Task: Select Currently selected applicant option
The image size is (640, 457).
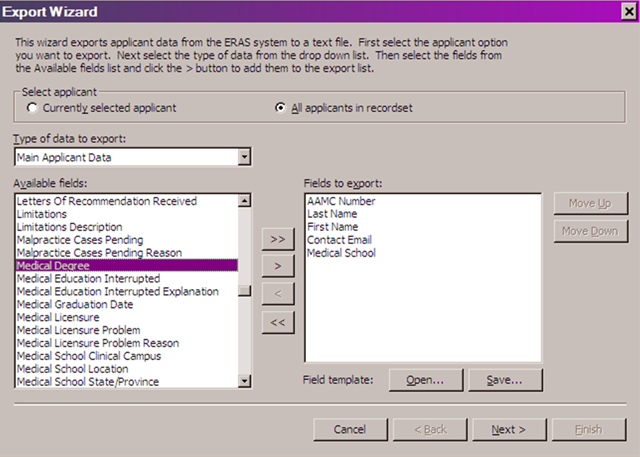Action: pos(34,107)
